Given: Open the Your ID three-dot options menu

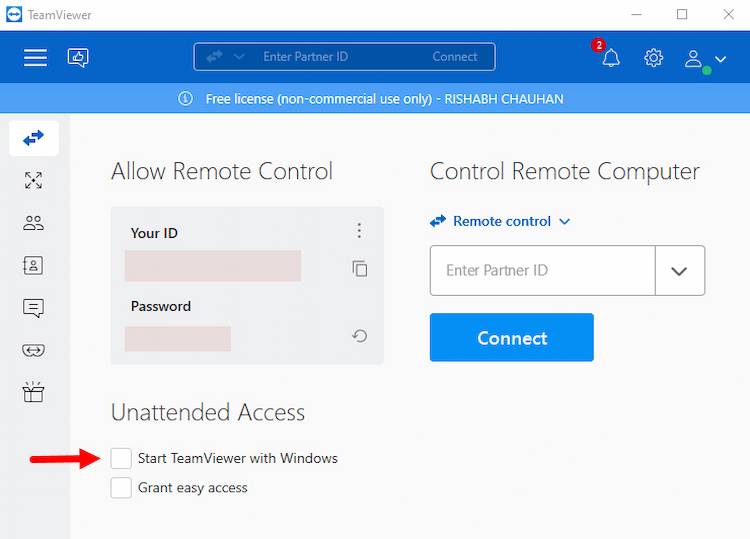Looking at the screenshot, I should point(360,231).
